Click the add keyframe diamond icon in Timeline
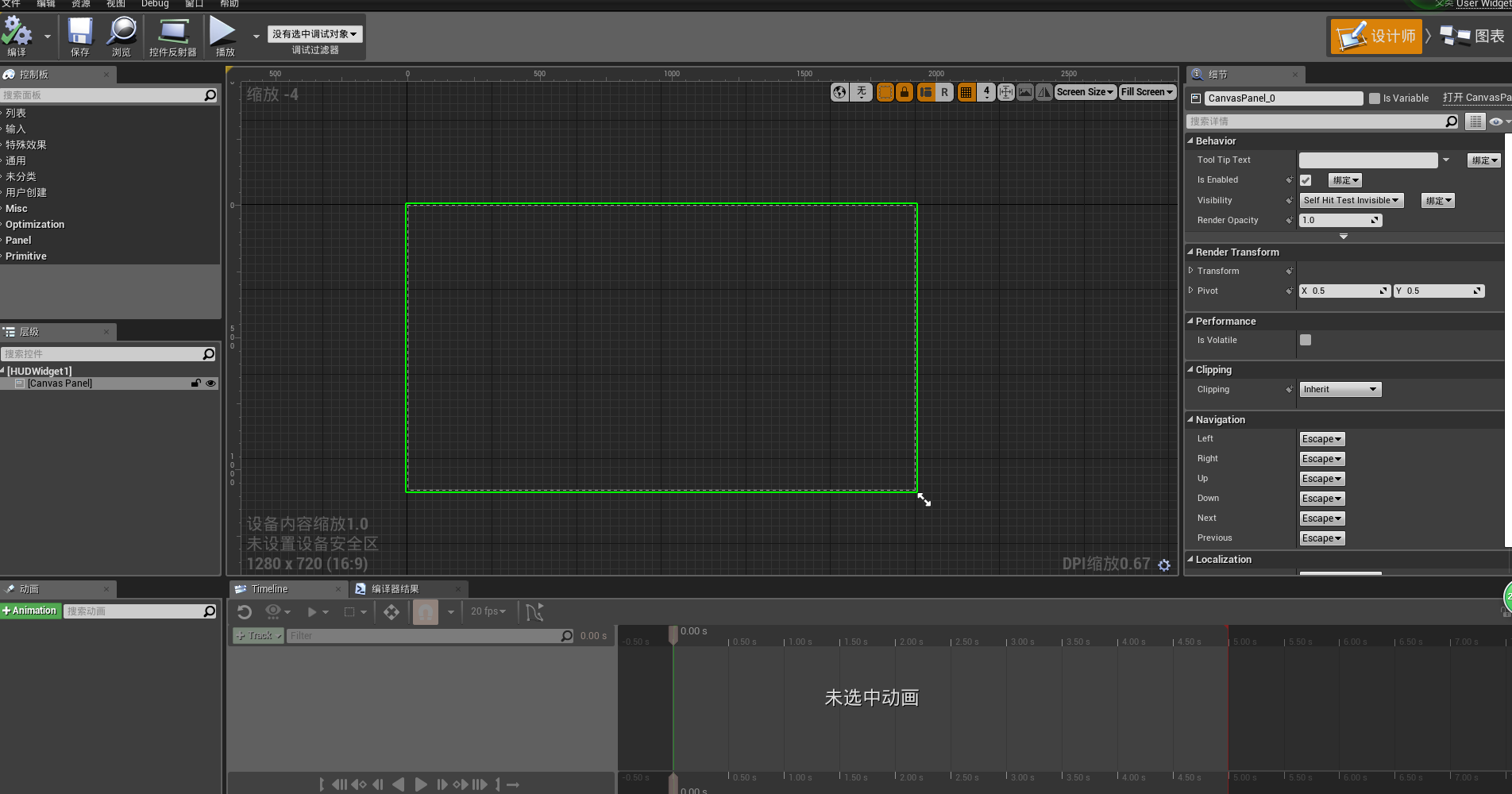Viewport: 1512px width, 794px height. tap(391, 611)
